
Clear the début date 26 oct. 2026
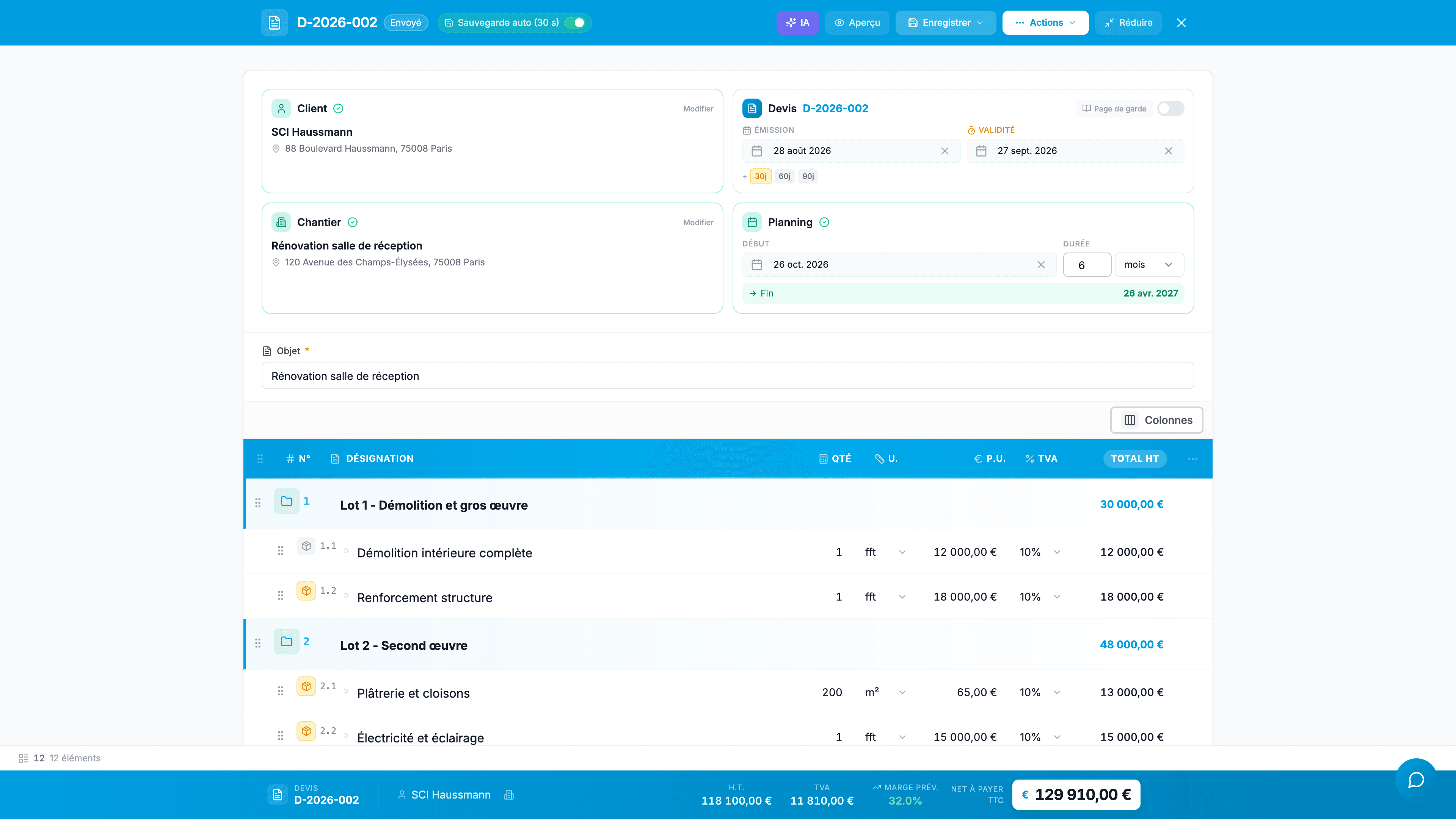1041,265
